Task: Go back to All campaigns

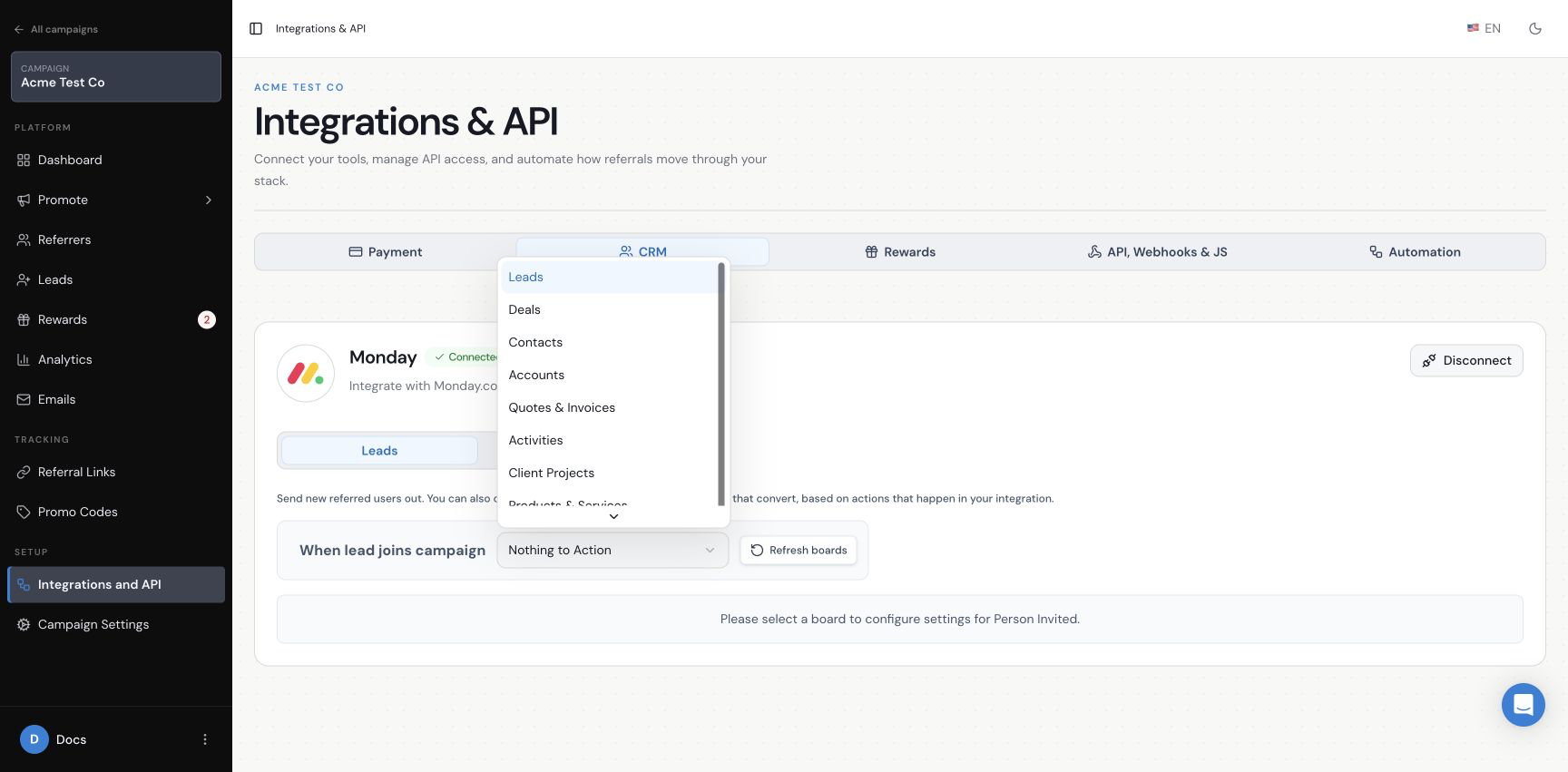Action: 56,29
